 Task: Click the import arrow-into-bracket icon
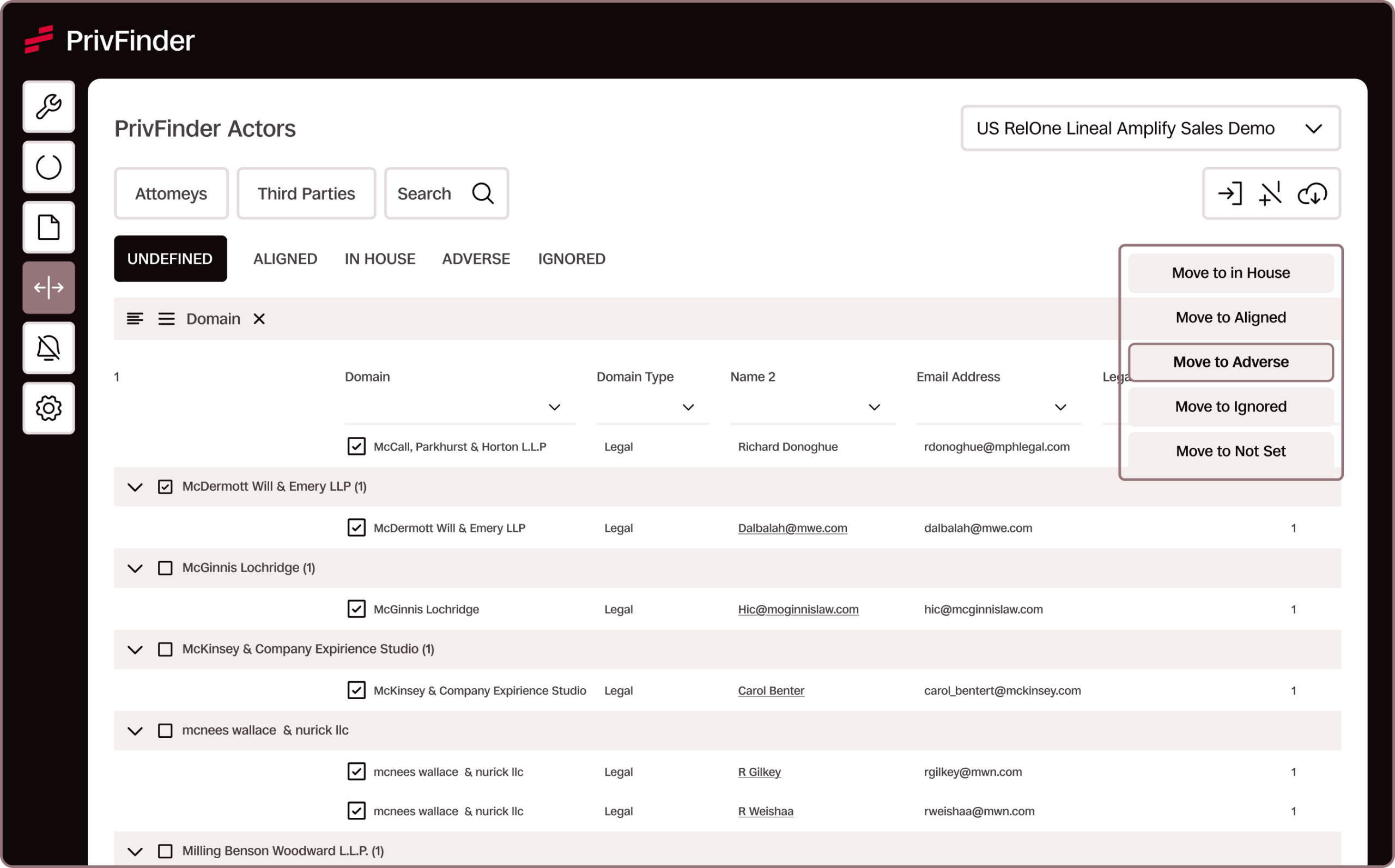click(1230, 194)
